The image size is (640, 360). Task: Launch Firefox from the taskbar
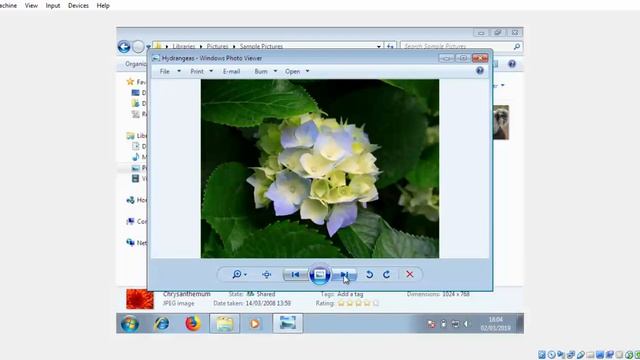pyautogui.click(x=193, y=324)
